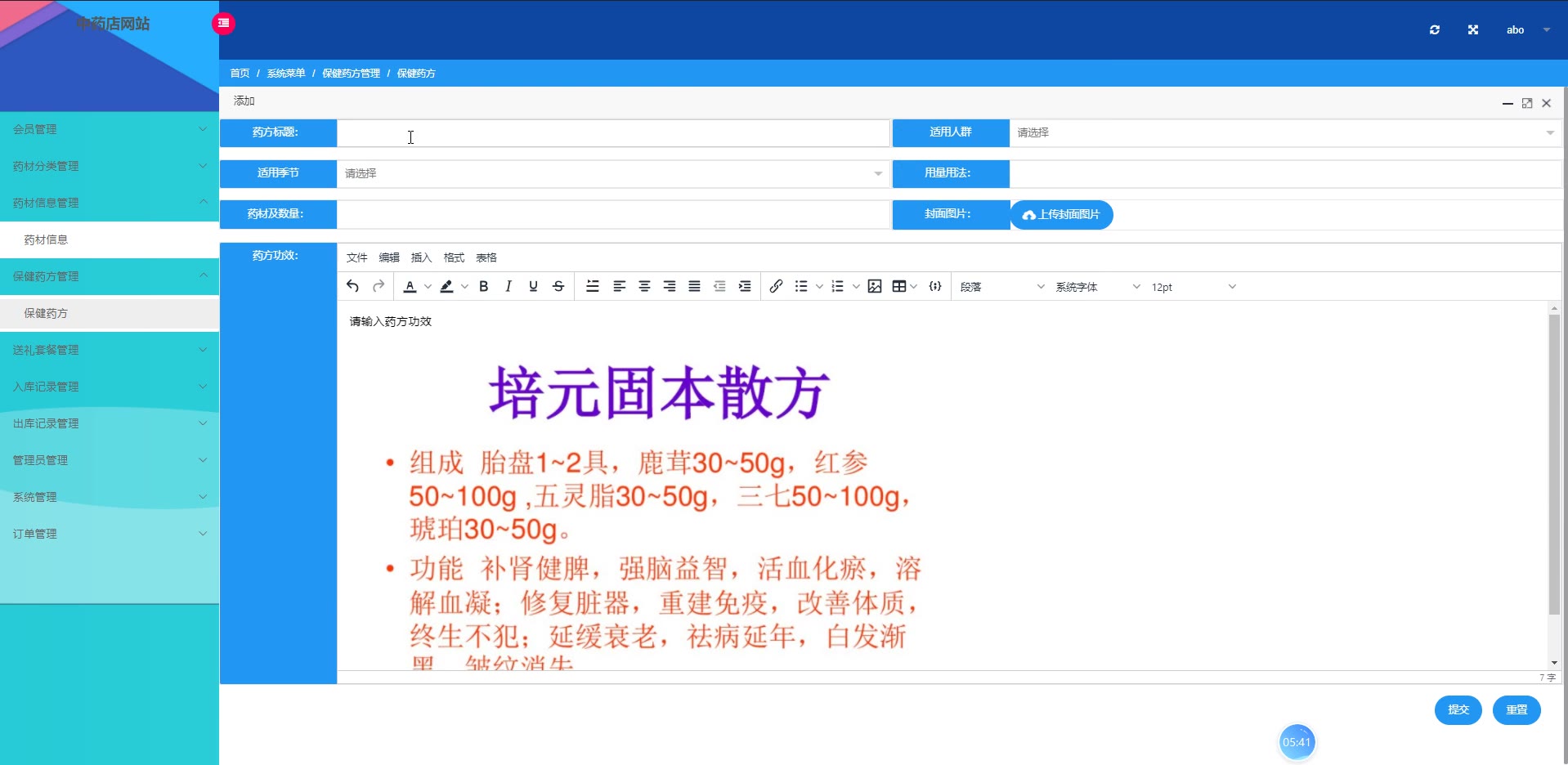This screenshot has width=1568, height=765.
Task: Create a numbered list
Action: click(837, 286)
